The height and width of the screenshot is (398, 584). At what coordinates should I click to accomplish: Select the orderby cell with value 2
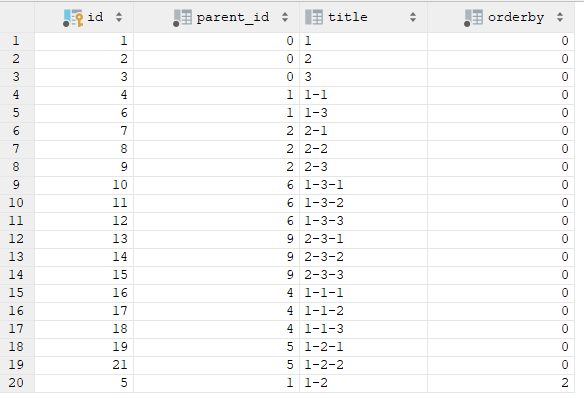pyautogui.click(x=501, y=383)
